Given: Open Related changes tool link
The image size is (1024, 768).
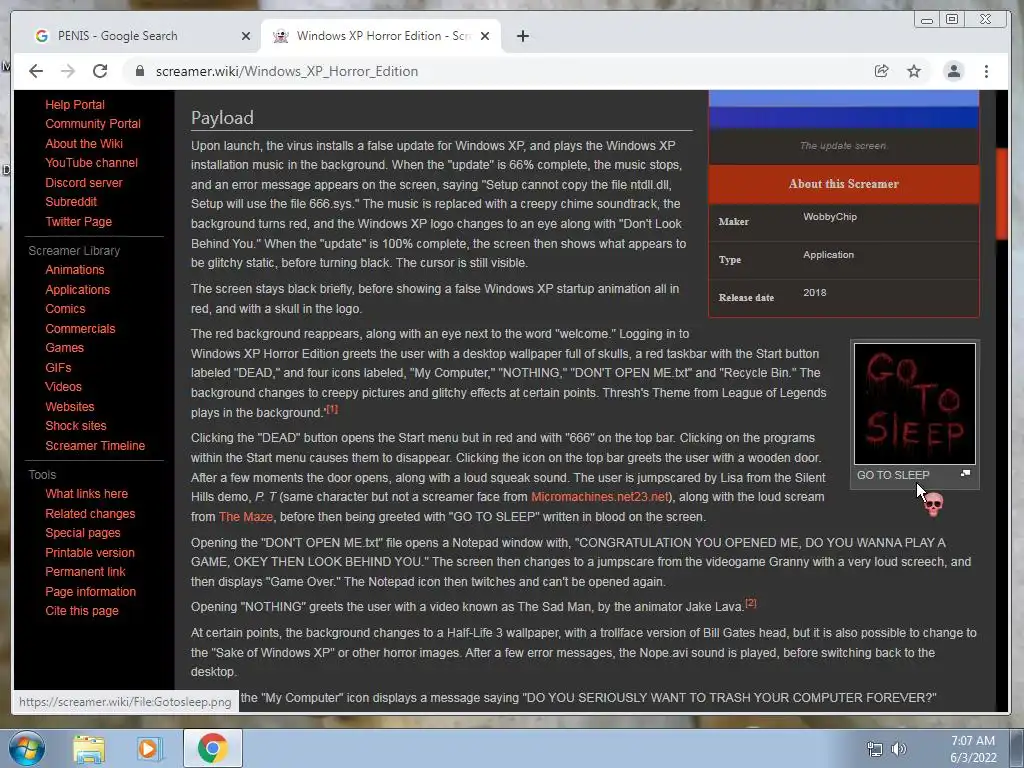Looking at the screenshot, I should click(x=90, y=513).
